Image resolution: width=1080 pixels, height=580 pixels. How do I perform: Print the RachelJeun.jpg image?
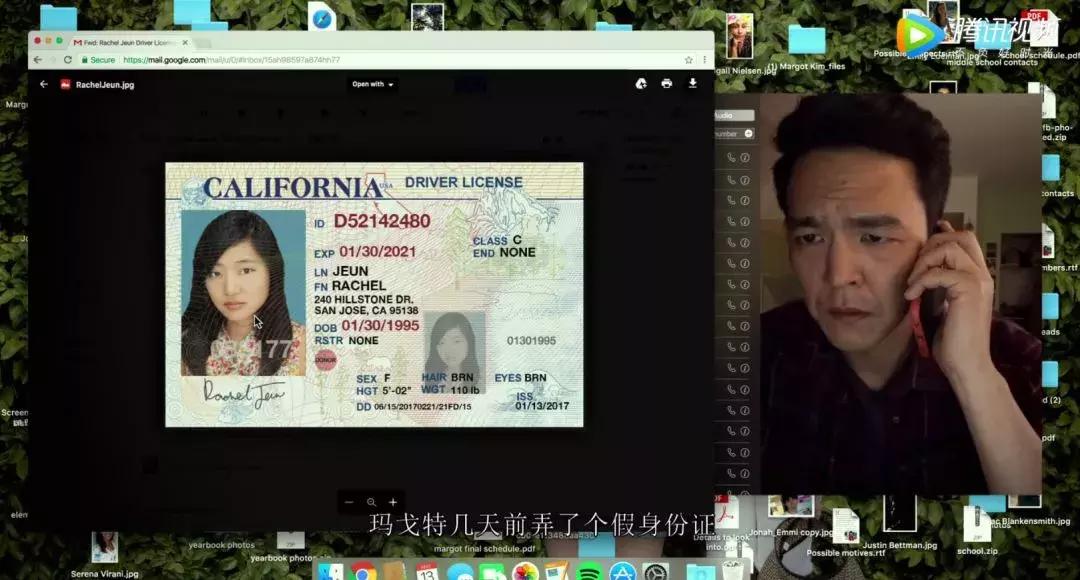[667, 84]
